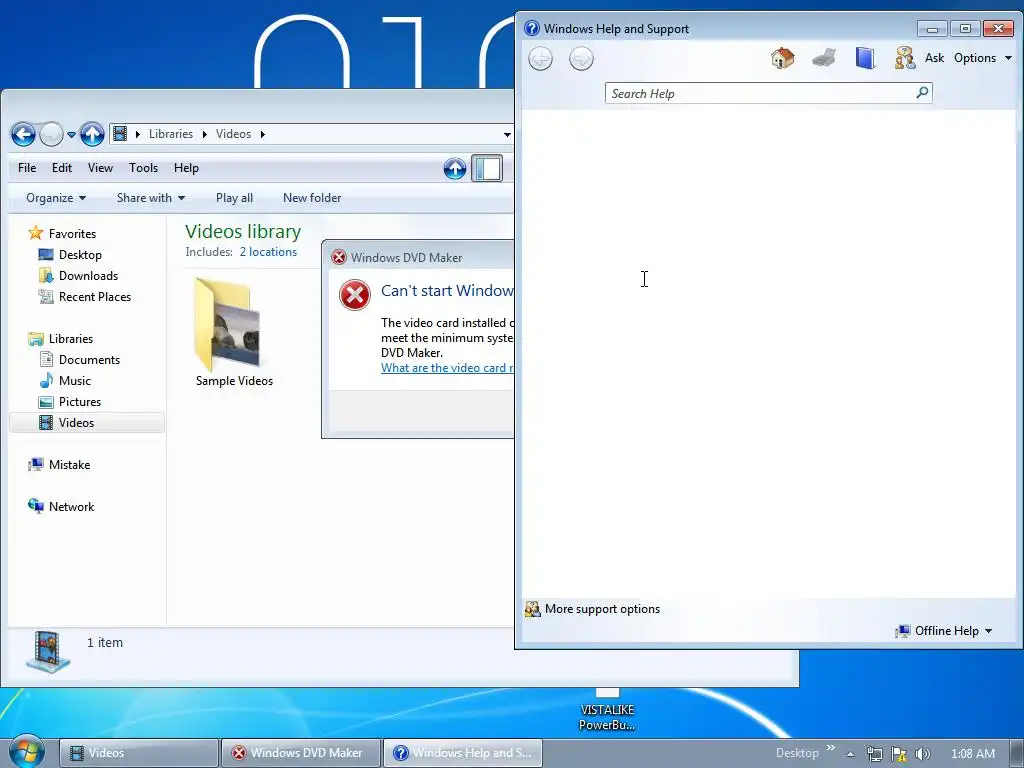Switch to Videos taskbar button

click(138, 753)
